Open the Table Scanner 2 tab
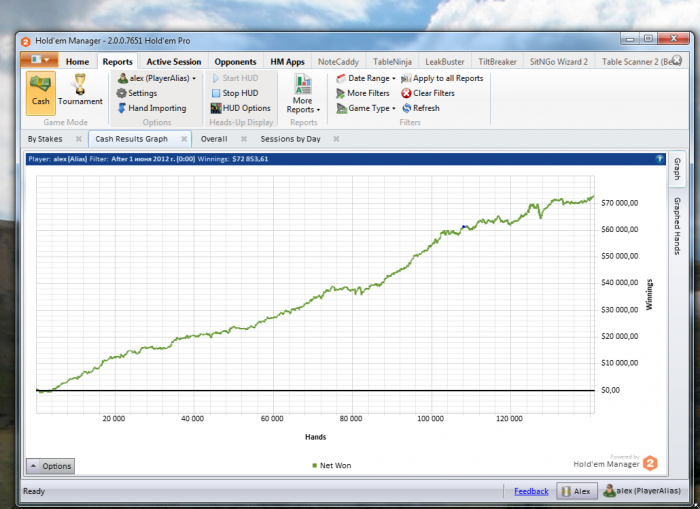This screenshot has height=509, width=700. pyautogui.click(x=636, y=62)
